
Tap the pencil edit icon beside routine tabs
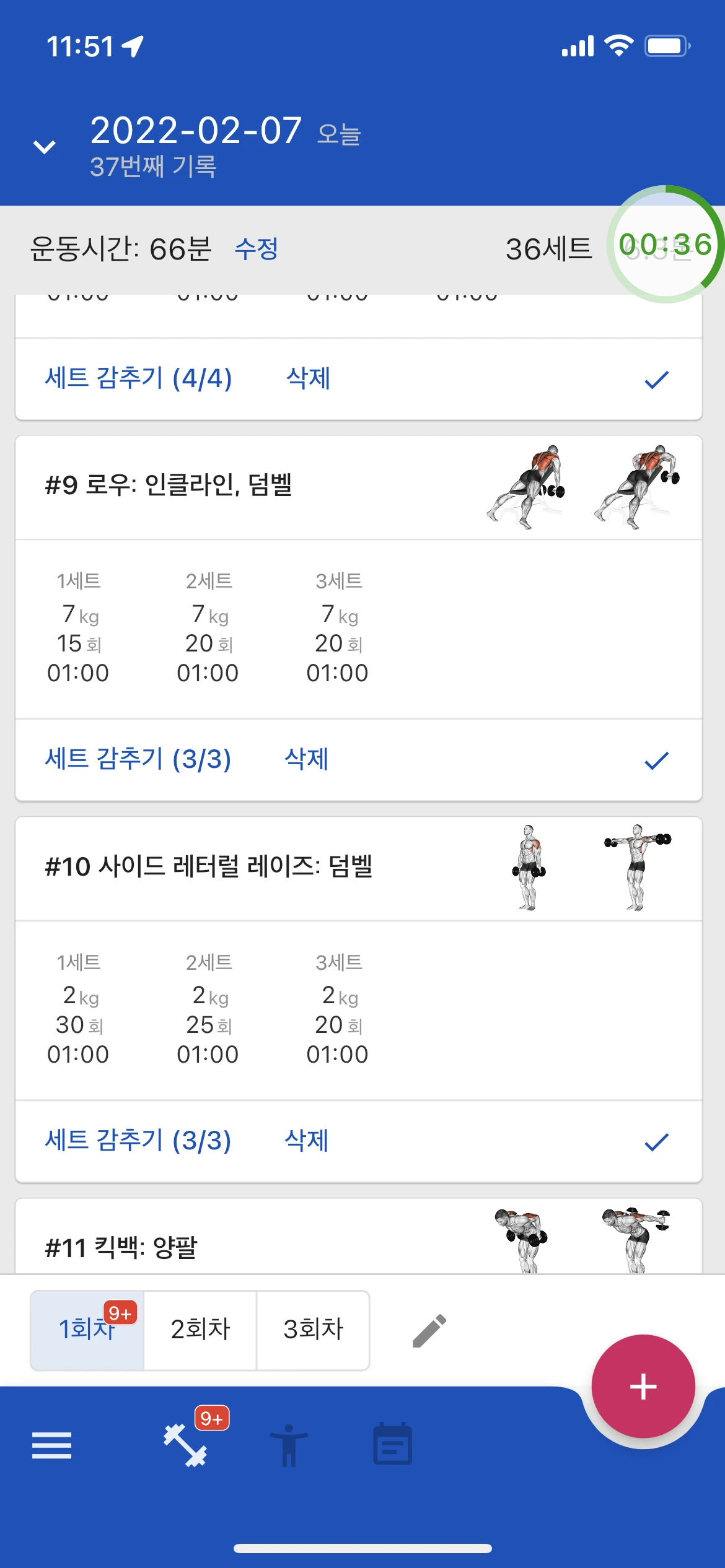[x=429, y=1330]
